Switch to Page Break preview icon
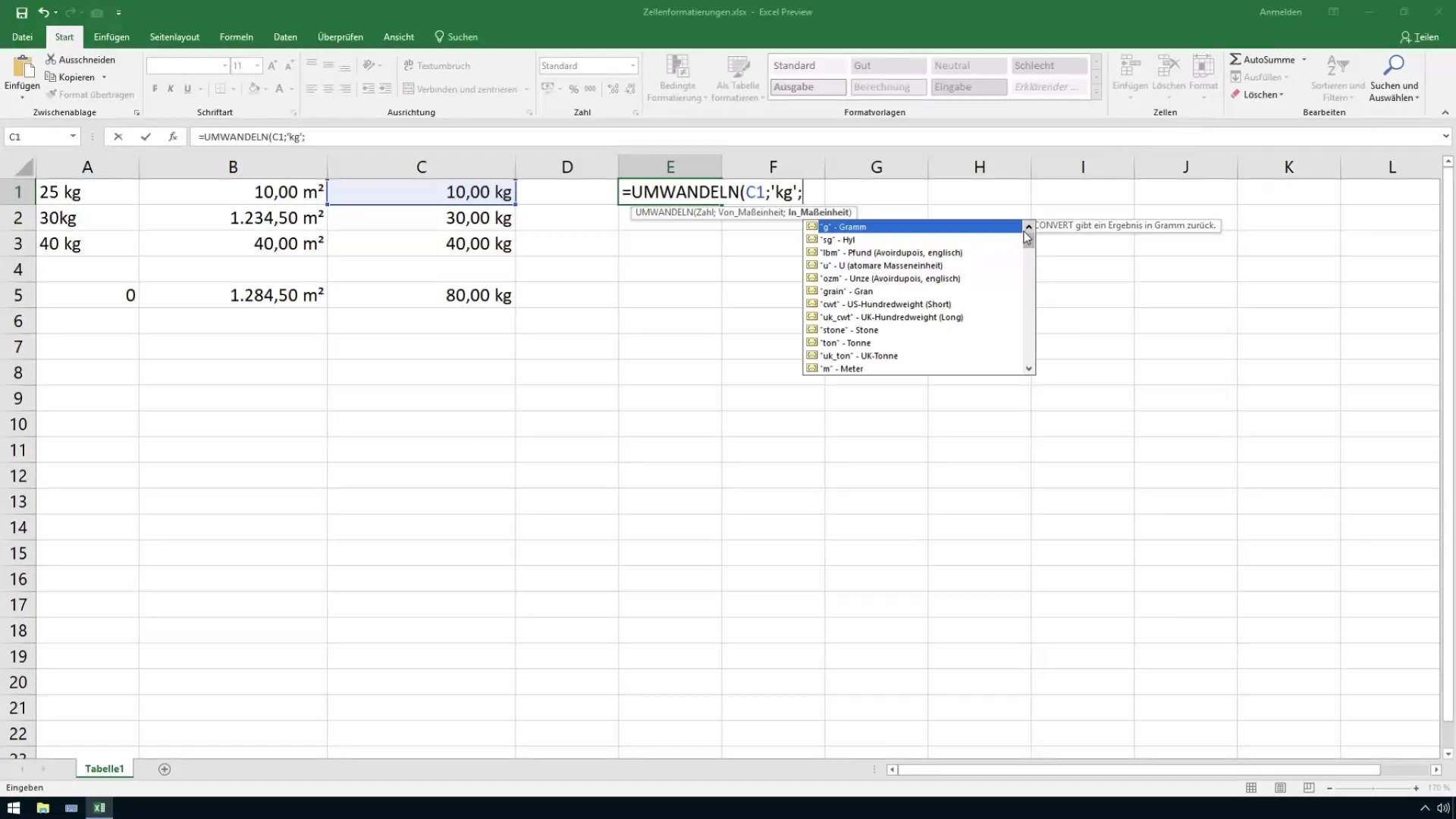 (1309, 788)
